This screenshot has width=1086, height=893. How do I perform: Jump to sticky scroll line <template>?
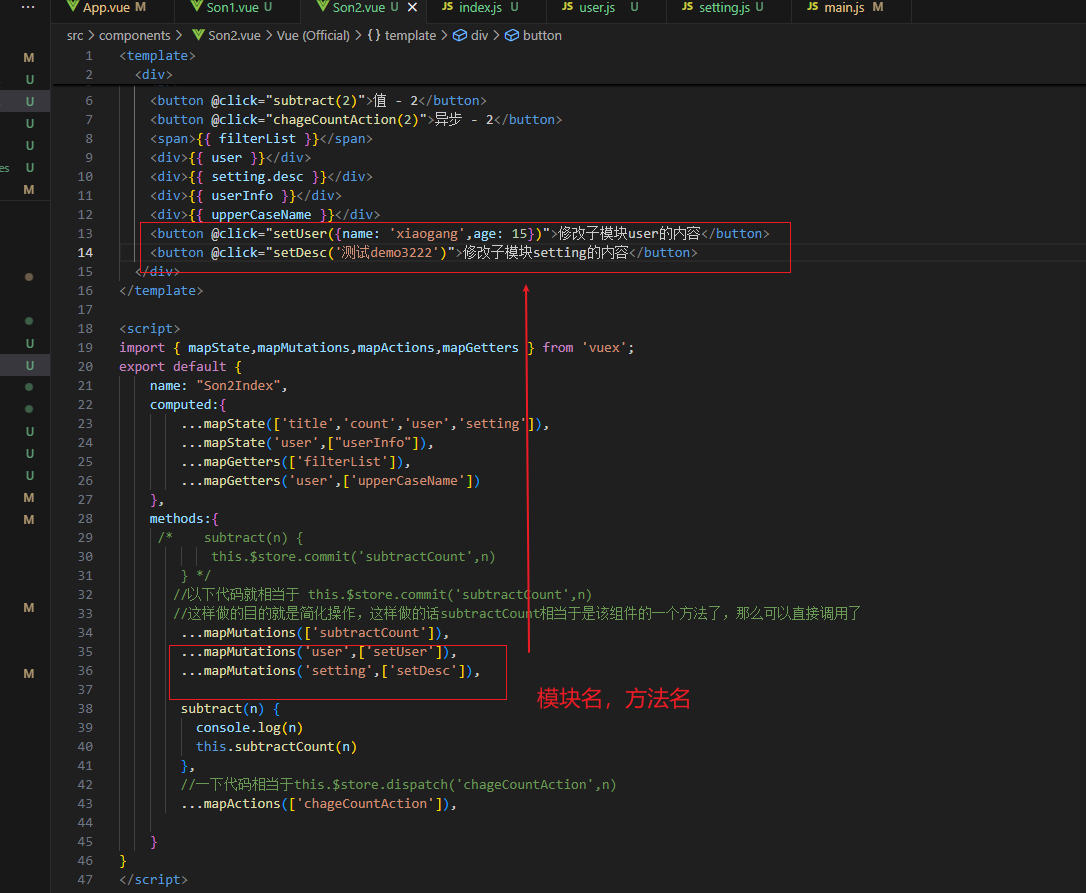157,55
